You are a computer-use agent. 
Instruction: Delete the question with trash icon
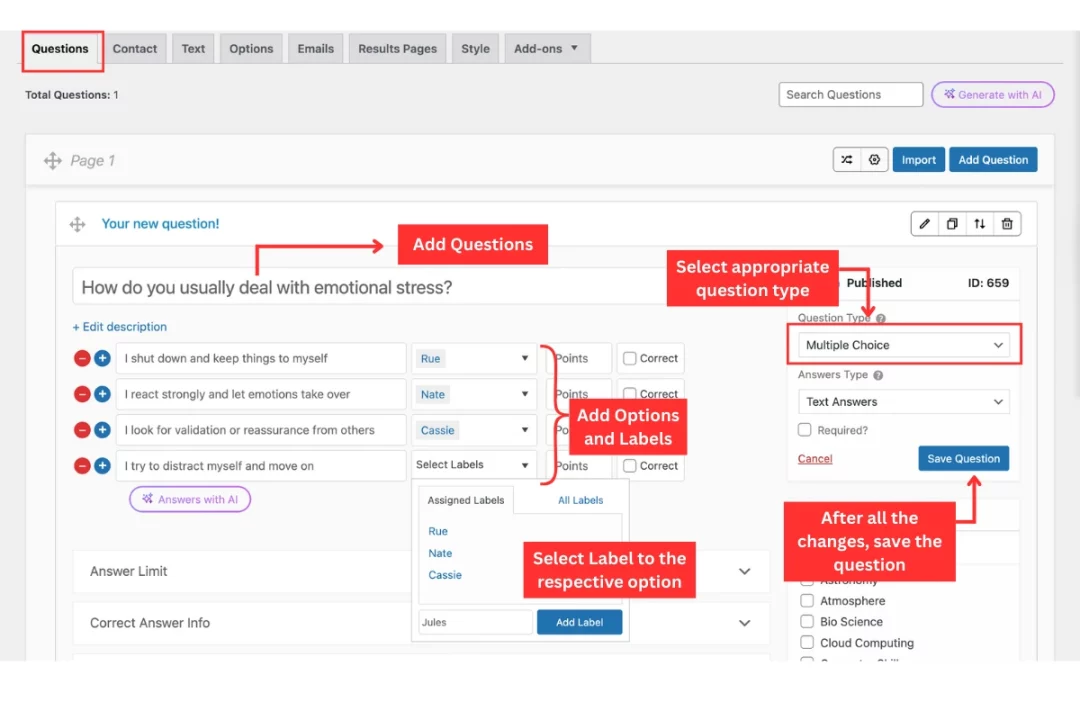pyautogui.click(x=1007, y=224)
